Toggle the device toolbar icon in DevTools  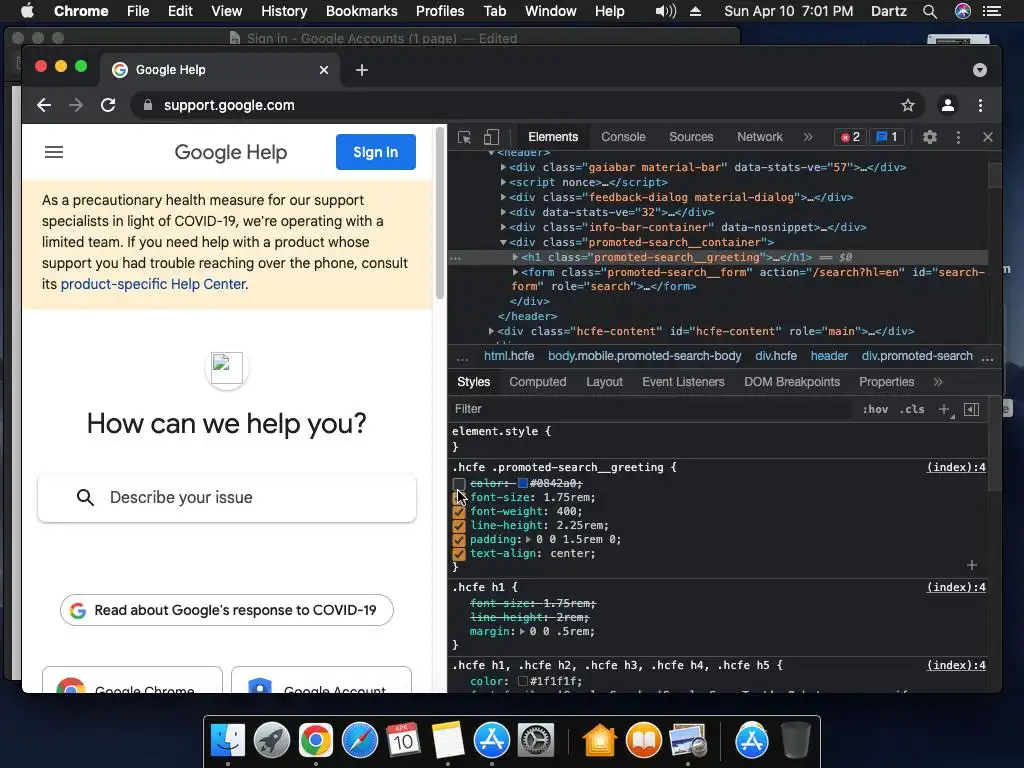tap(491, 137)
